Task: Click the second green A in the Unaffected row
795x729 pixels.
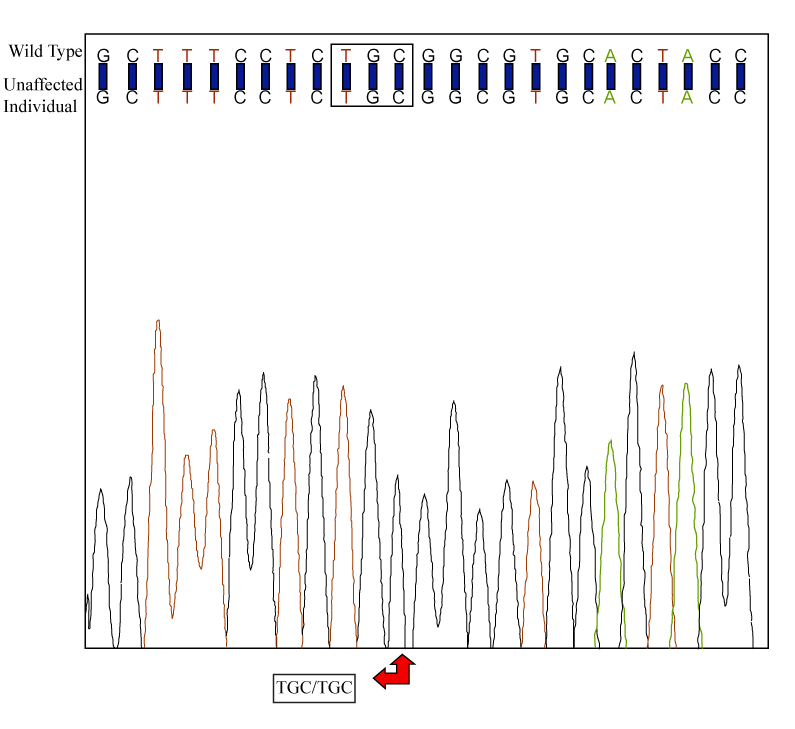Action: (687, 97)
